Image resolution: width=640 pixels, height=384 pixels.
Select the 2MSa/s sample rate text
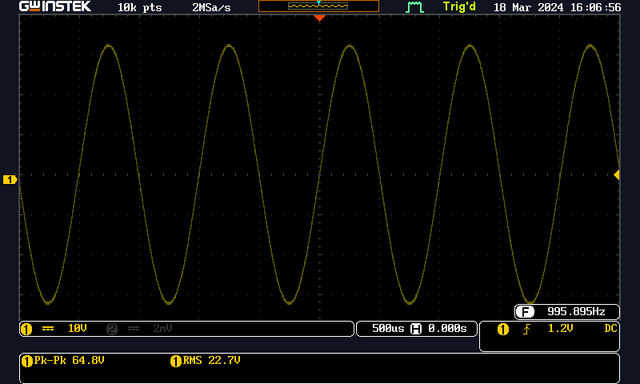pos(211,7)
